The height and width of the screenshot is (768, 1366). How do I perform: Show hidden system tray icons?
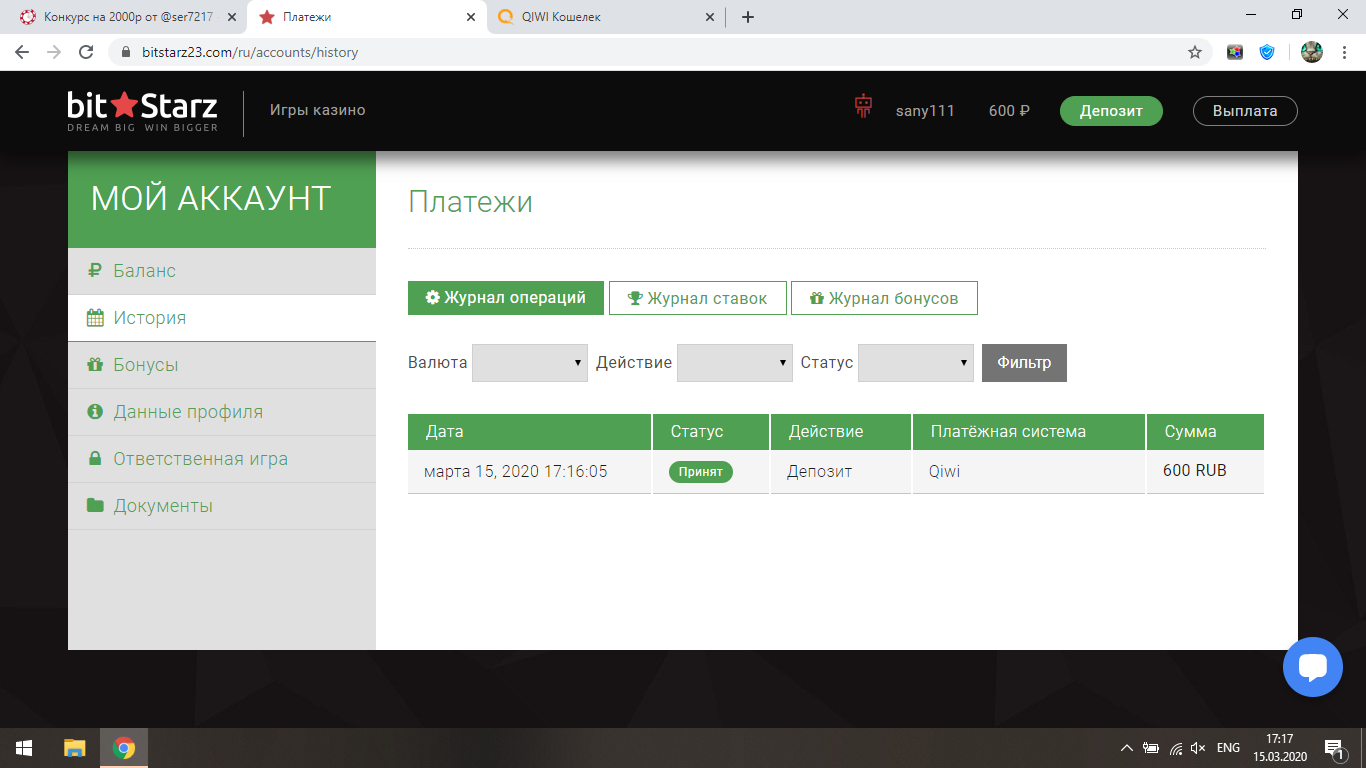tap(1127, 748)
